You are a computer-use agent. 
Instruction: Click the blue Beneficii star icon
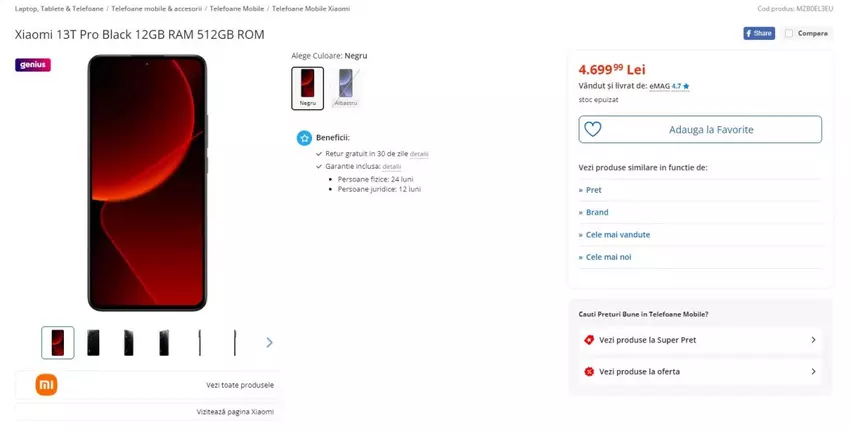tap(304, 138)
